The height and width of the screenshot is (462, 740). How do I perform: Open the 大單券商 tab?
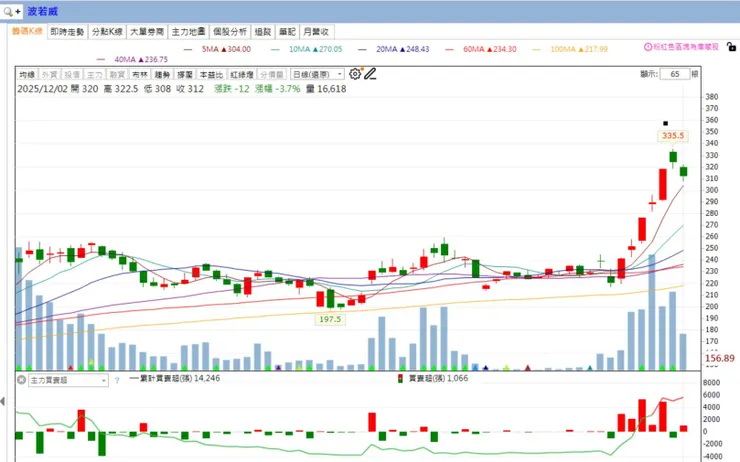click(x=147, y=32)
